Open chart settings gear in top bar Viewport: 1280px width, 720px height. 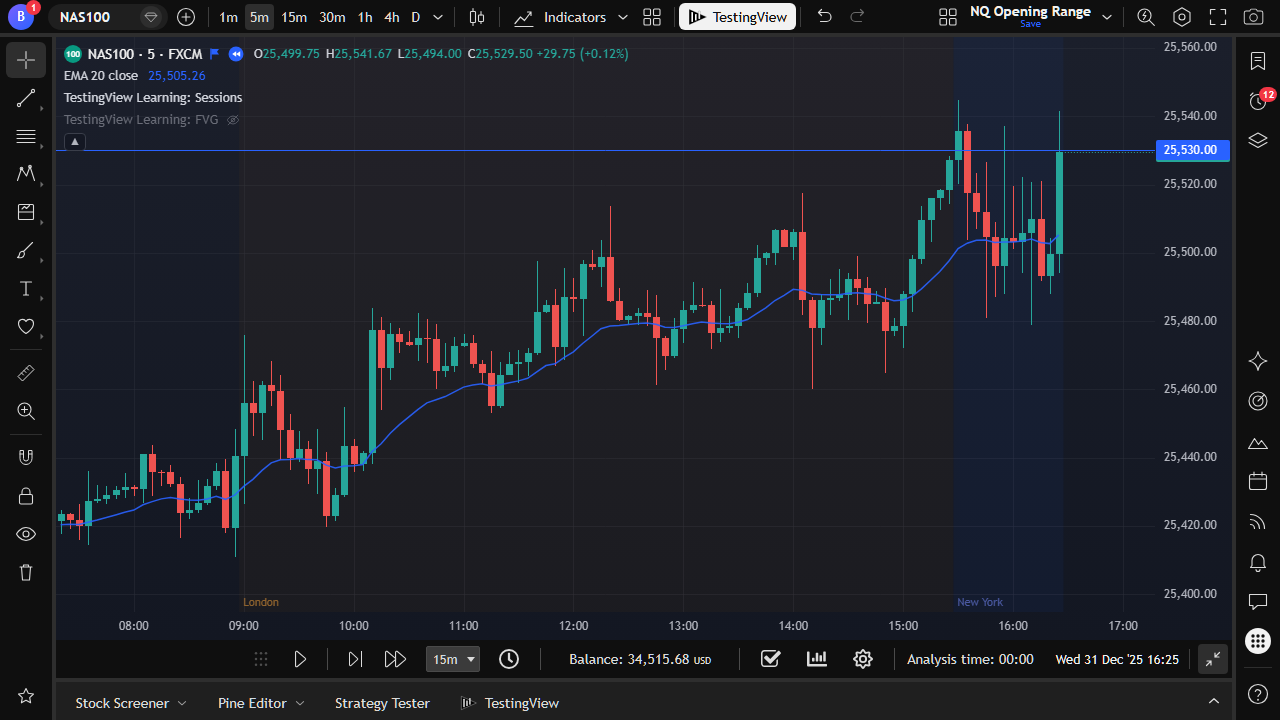point(1182,17)
